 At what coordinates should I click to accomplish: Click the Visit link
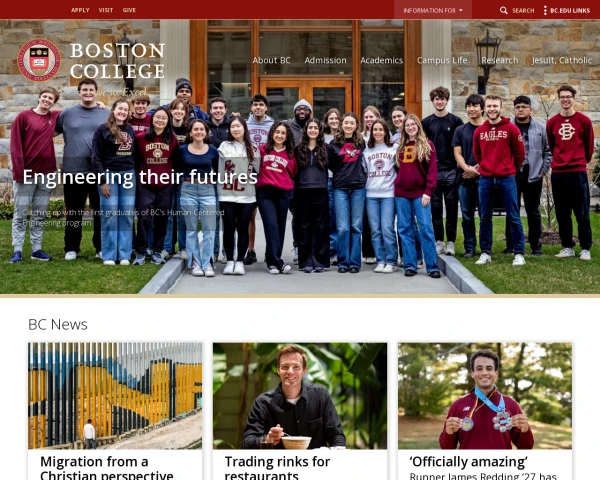click(x=106, y=10)
